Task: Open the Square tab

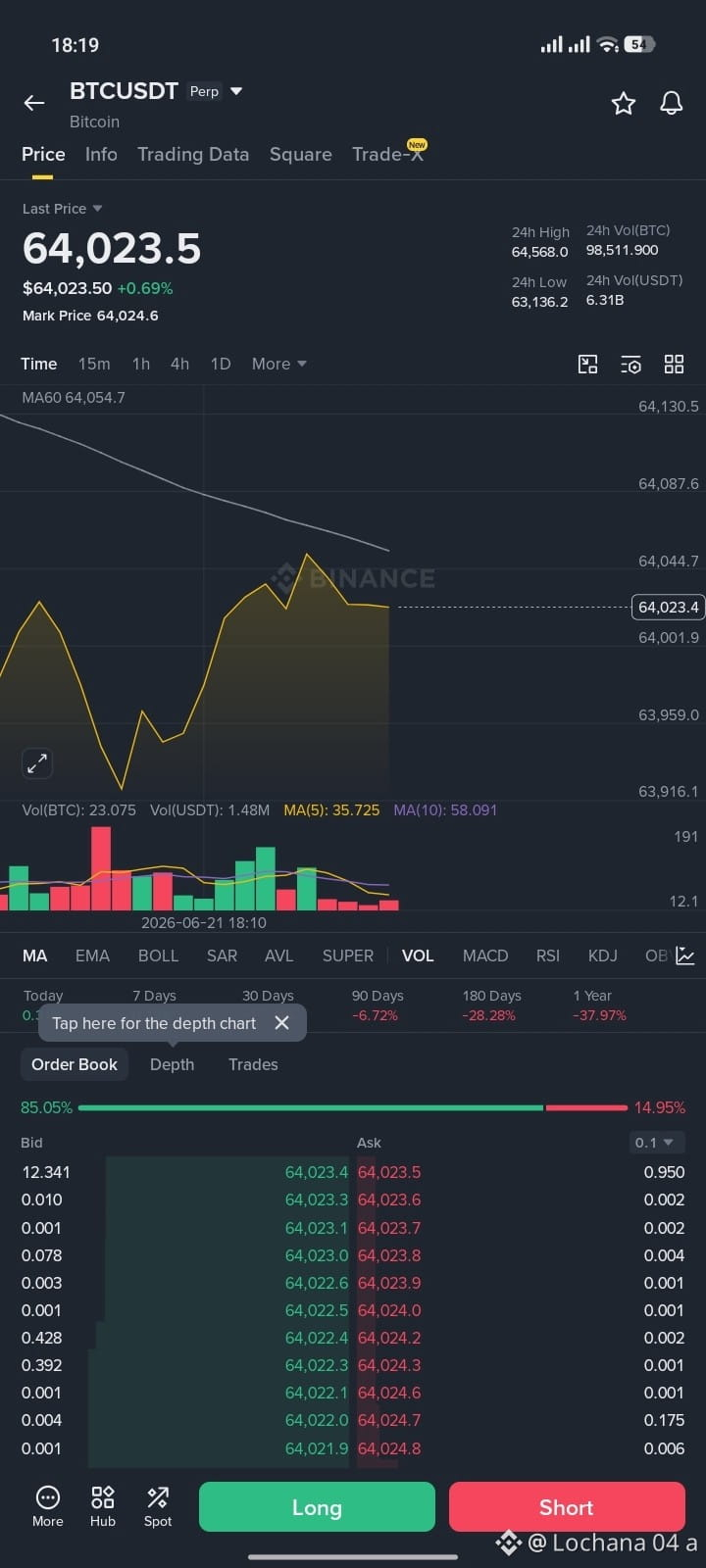Action: pos(301,154)
